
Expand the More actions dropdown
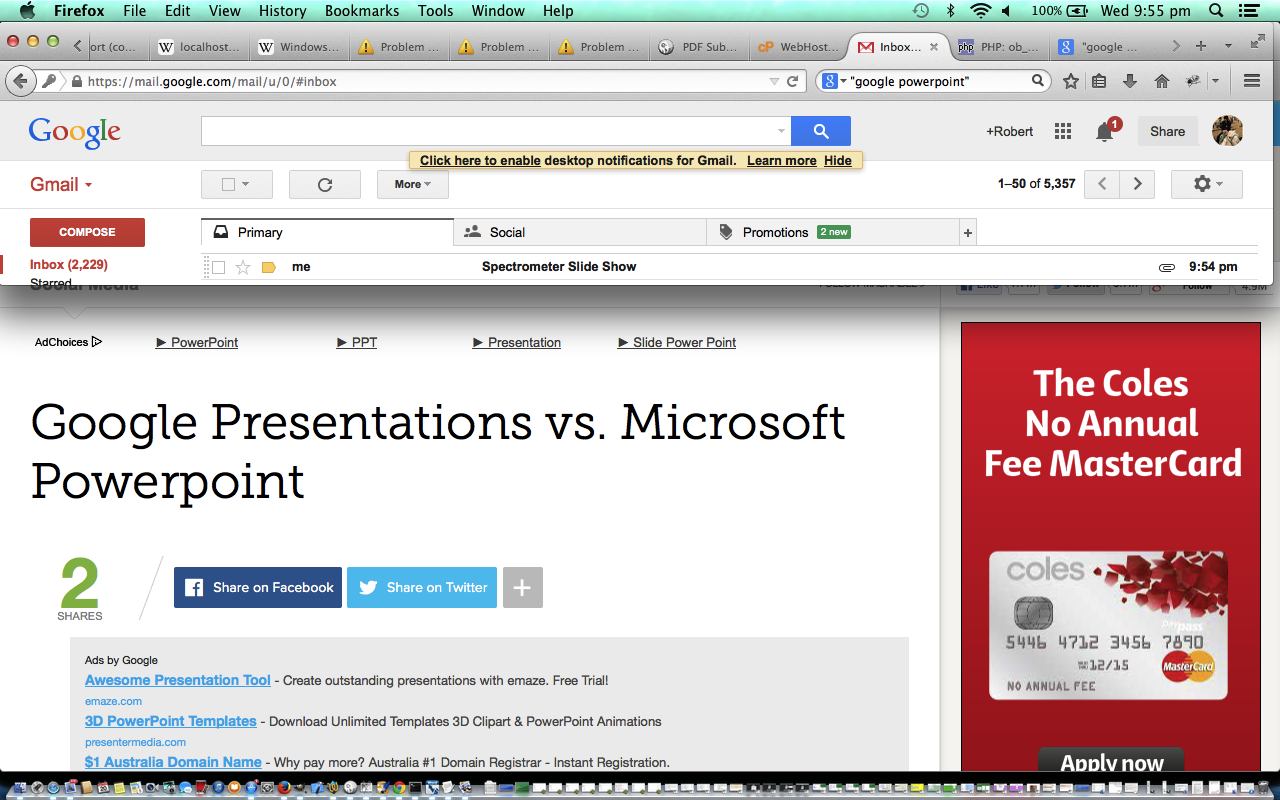point(412,184)
